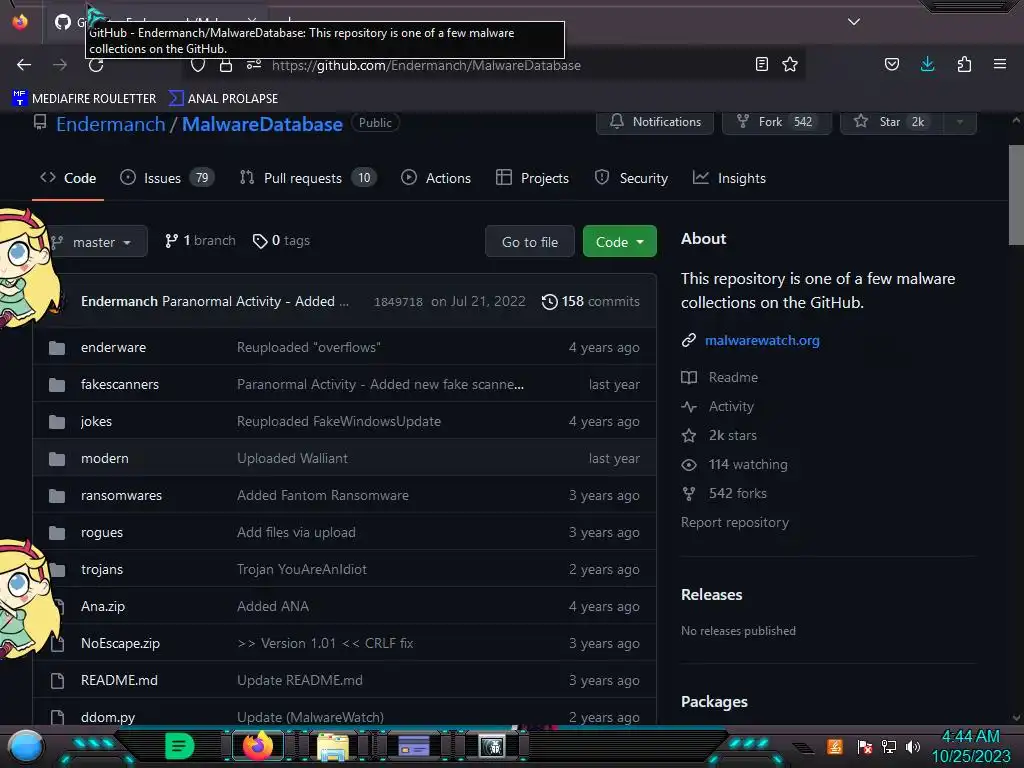The image size is (1024, 768).
Task: Click the ddom.py file icon
Action: coord(57,717)
